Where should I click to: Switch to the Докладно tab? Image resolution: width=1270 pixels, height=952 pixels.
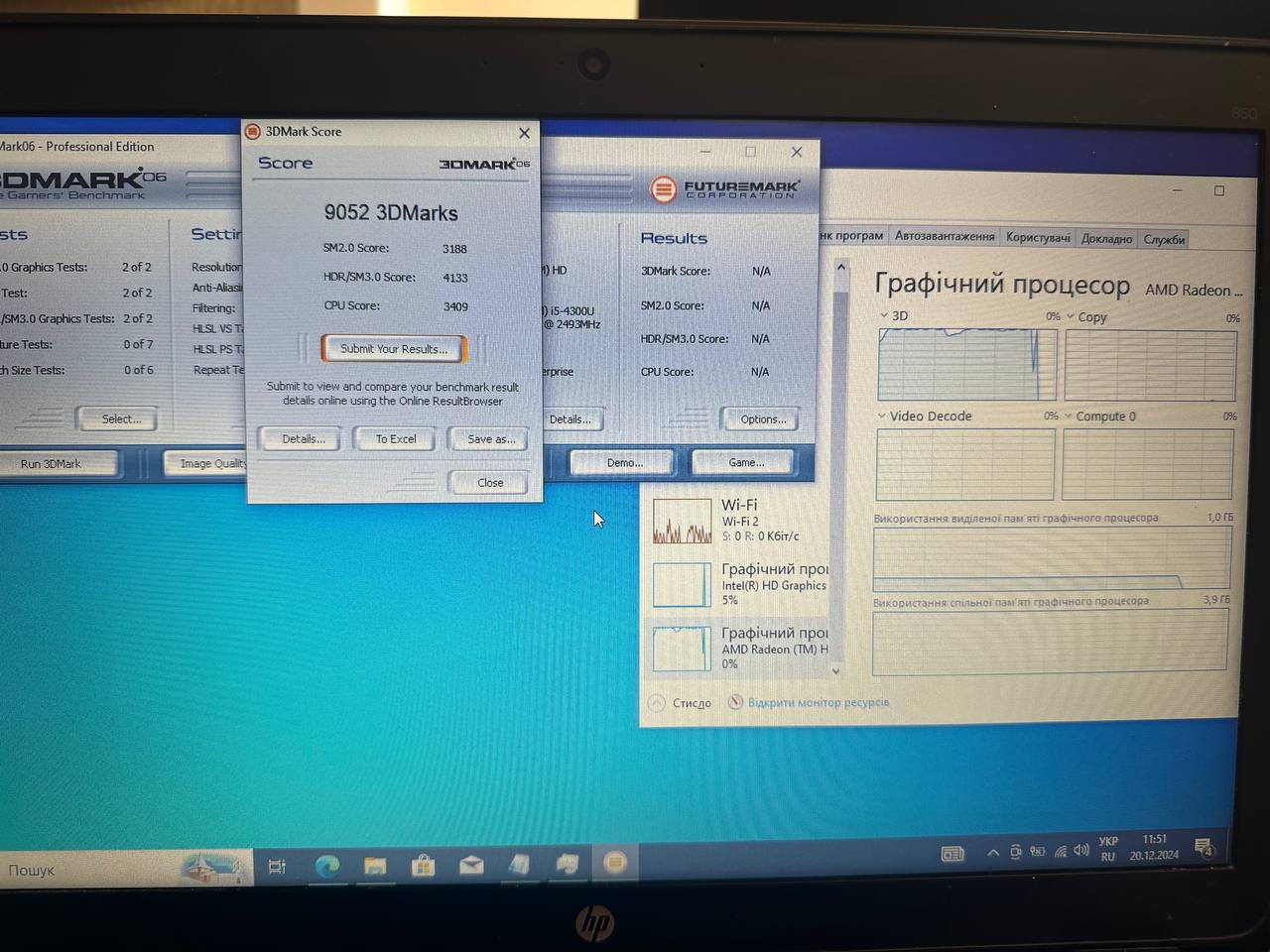[1106, 239]
